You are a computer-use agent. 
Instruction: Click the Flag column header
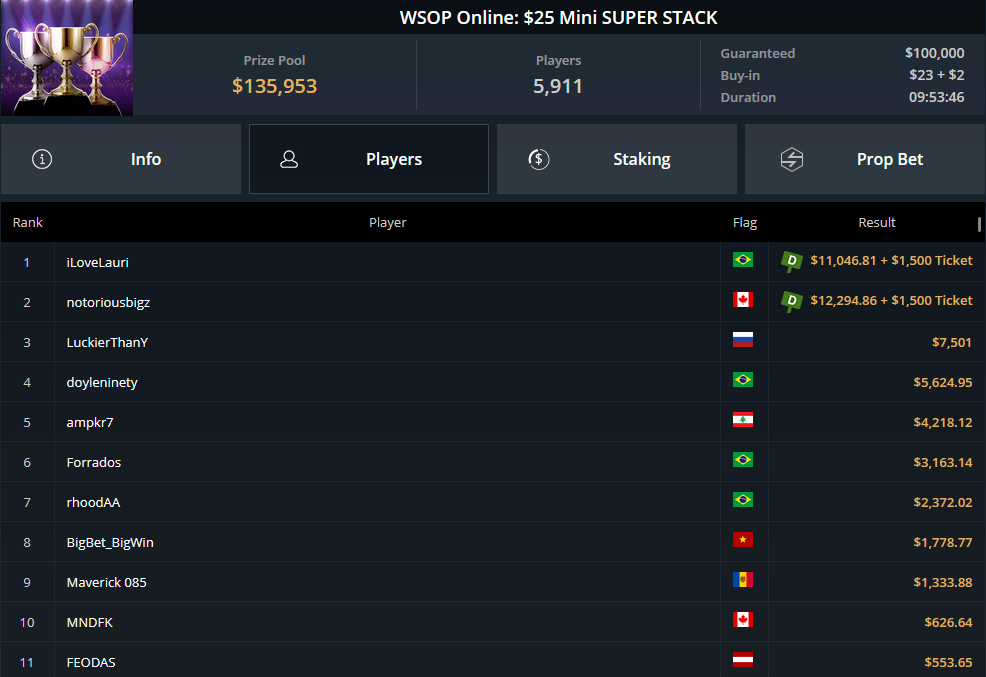click(x=745, y=223)
